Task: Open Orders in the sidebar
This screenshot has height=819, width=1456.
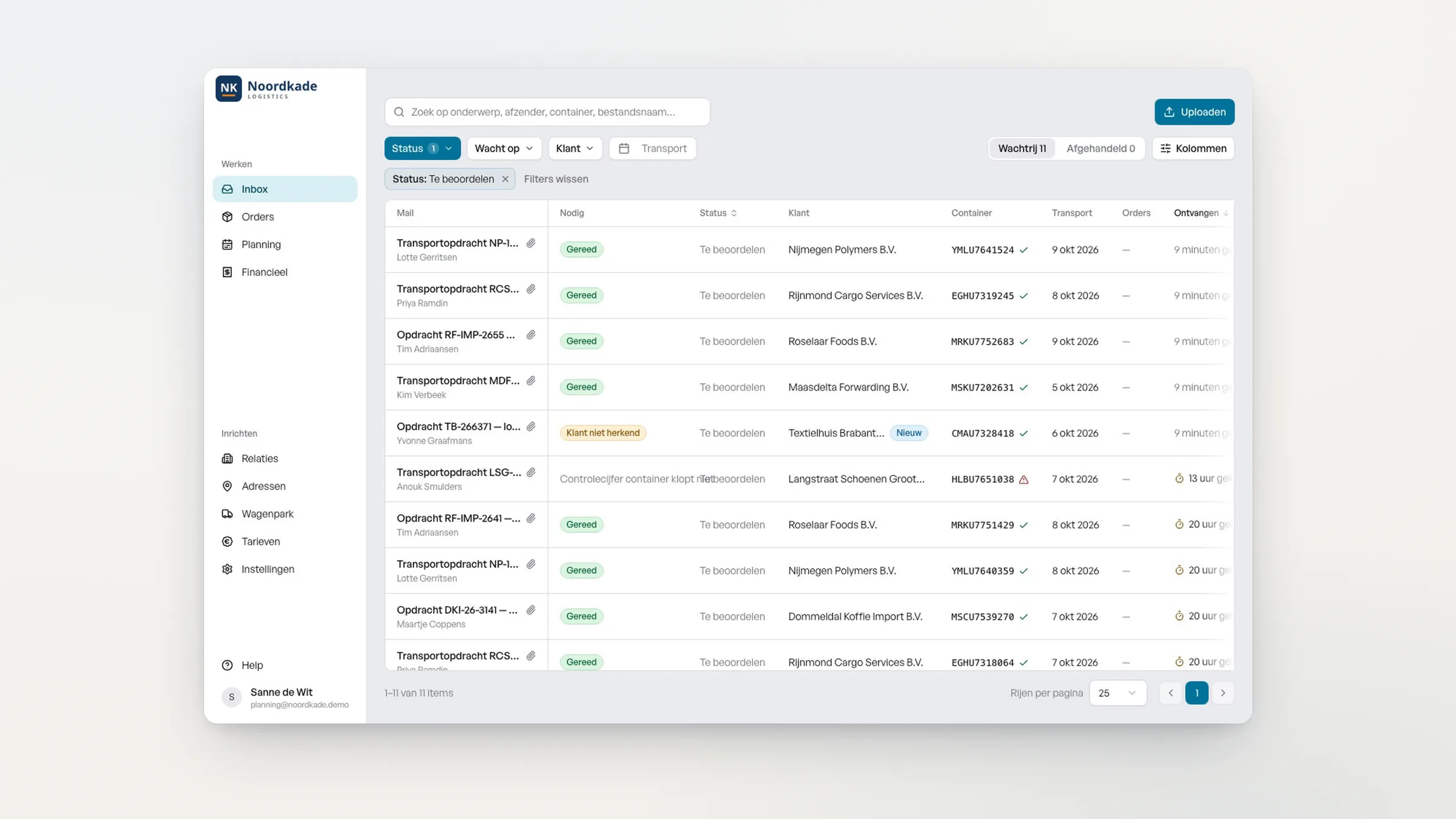Action: click(285, 217)
